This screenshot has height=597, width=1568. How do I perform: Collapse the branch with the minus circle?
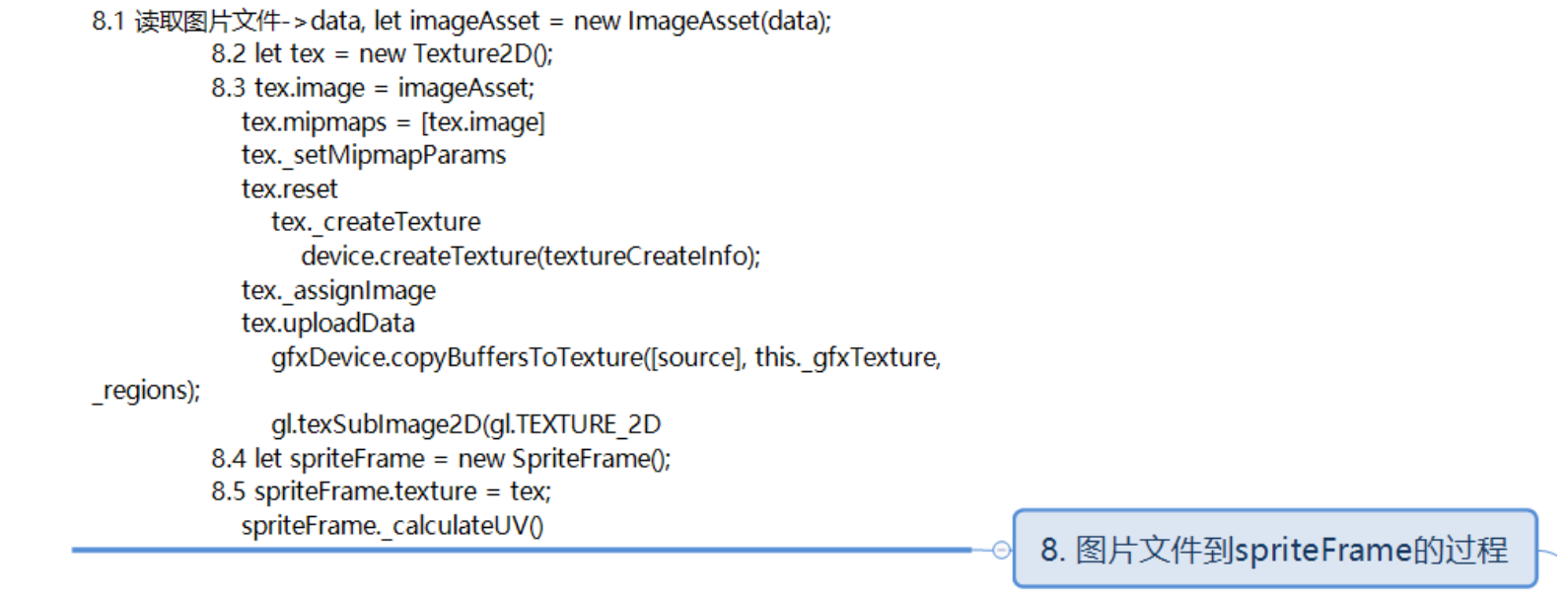click(x=1001, y=550)
